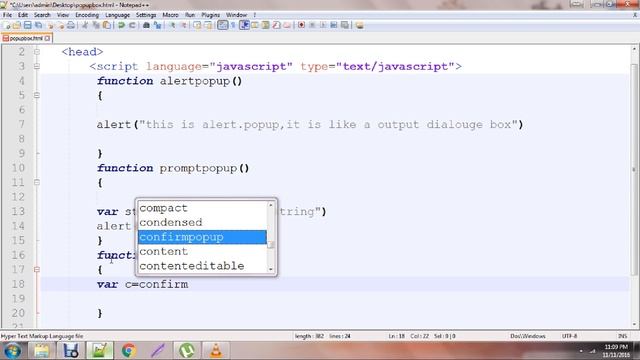Click the Copy toolbar icon
This screenshot has width=640, height=360.
96,25
